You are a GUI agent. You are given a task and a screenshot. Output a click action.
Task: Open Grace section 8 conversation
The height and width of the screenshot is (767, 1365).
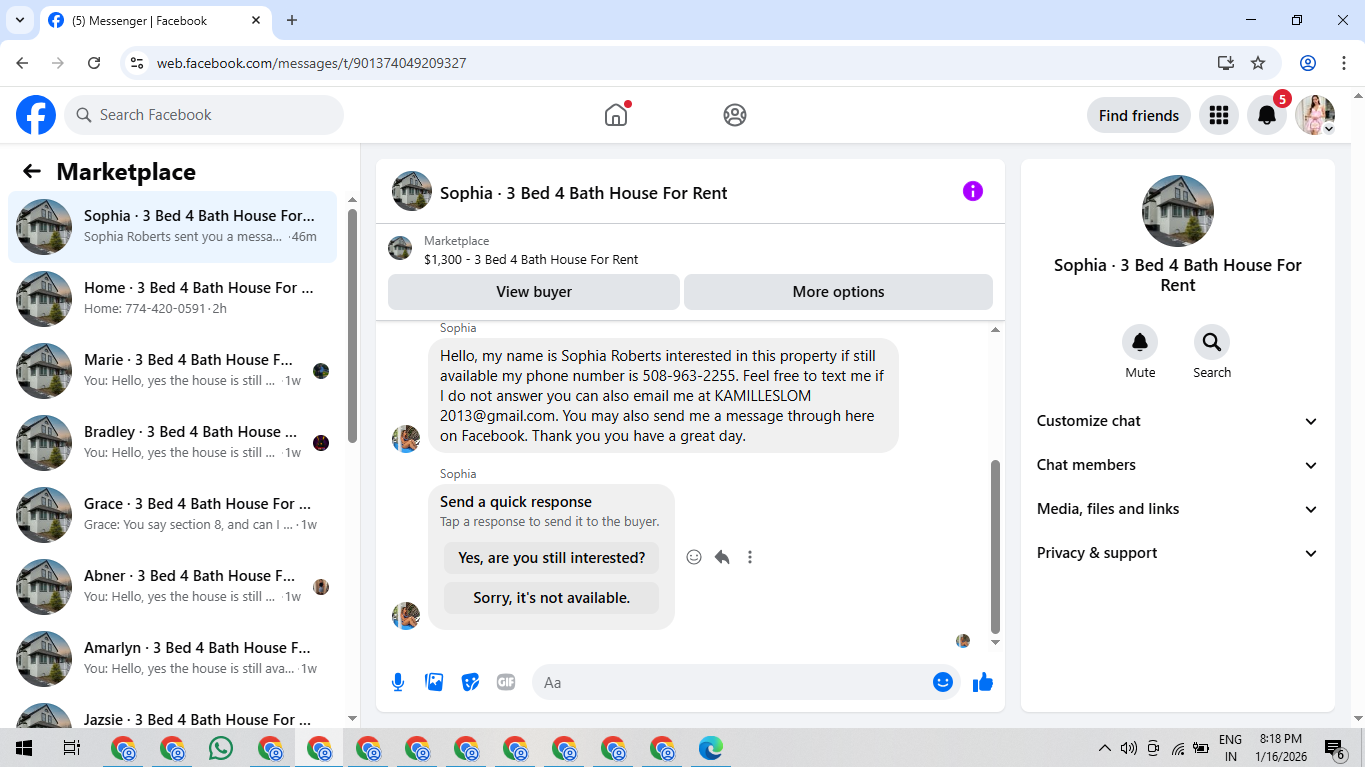point(173,515)
